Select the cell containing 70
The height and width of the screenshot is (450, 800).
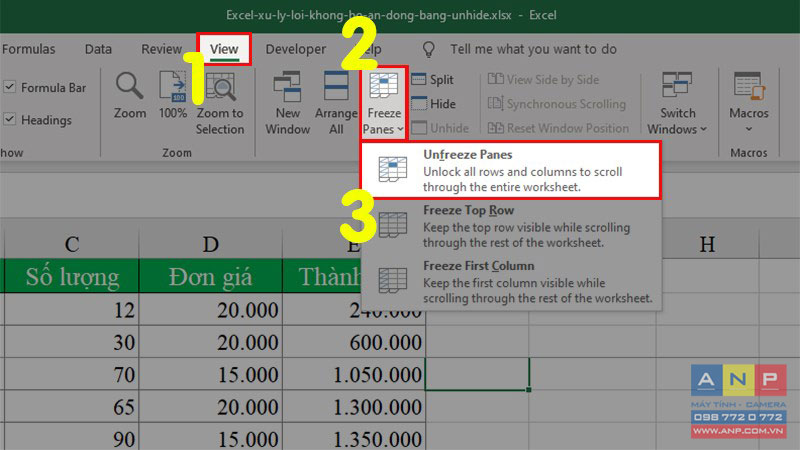click(x=72, y=374)
